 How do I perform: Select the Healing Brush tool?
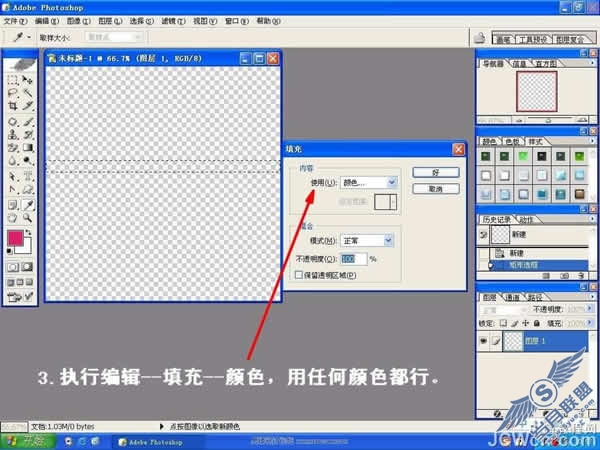(13, 122)
